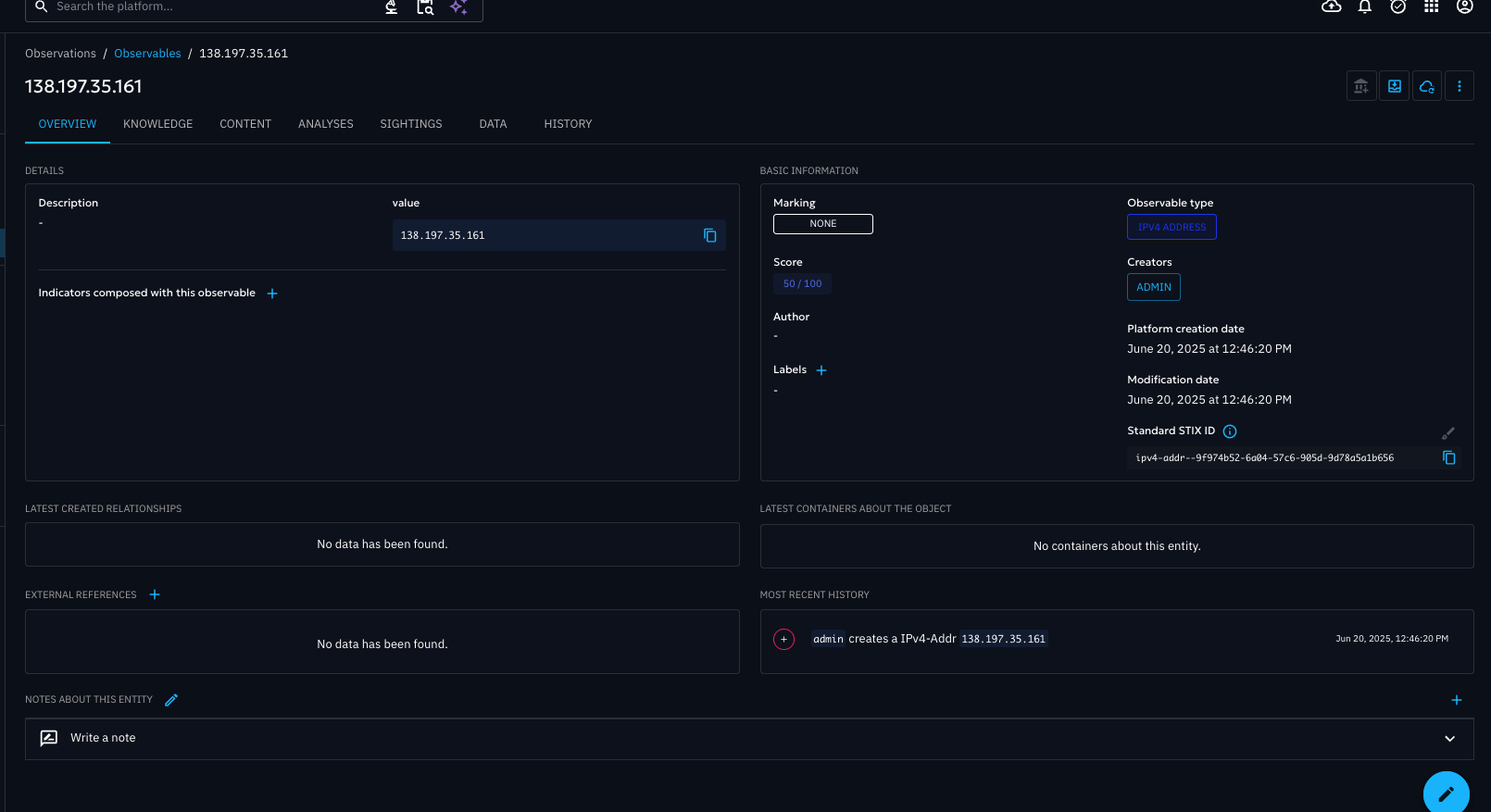The image size is (1491, 812).
Task: Open the AI sparkle assistant icon
Action: point(458,6)
